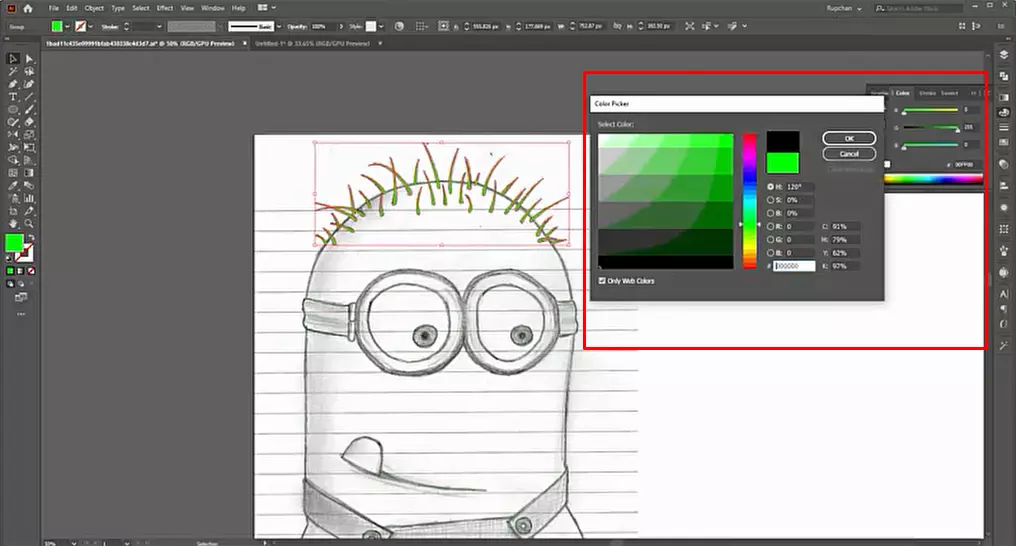Select the Type tool

point(13,97)
